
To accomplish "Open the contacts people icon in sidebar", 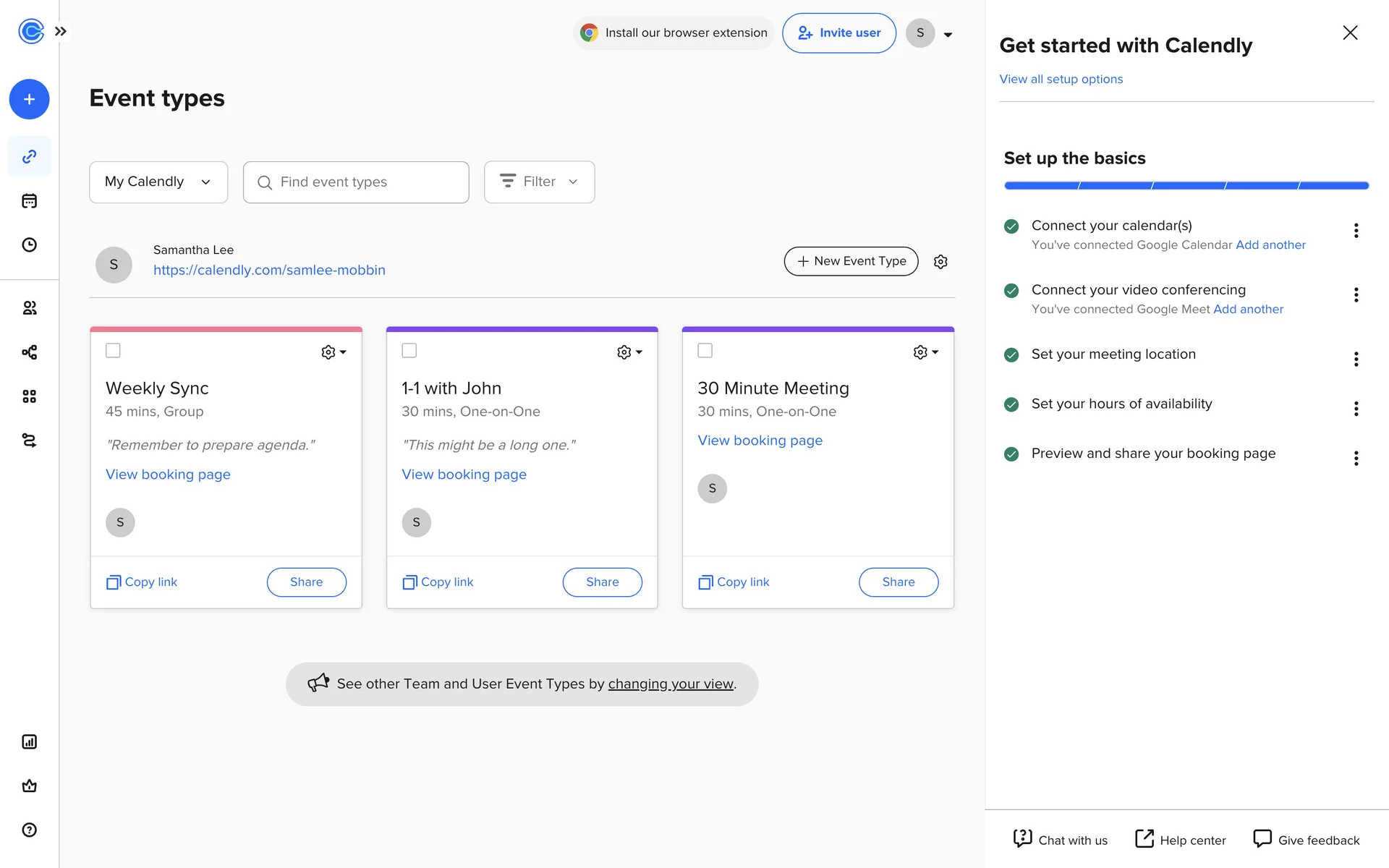I will tap(29, 308).
